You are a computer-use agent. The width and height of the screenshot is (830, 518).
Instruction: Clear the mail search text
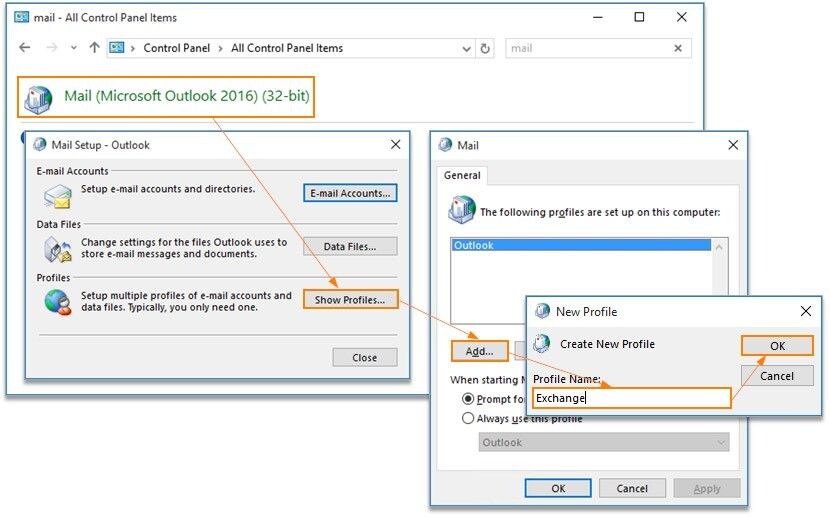(678, 48)
